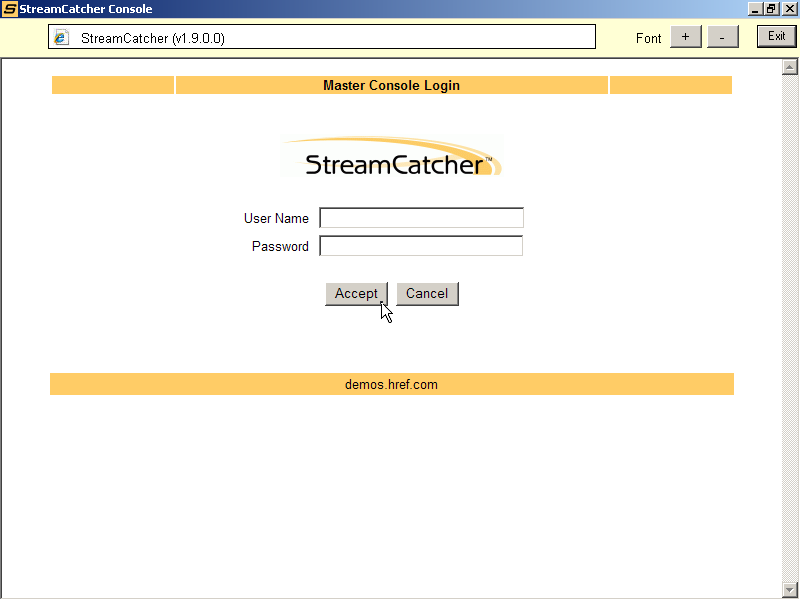Exit the StreamCatcher console
This screenshot has height=600, width=800.
click(777, 36)
